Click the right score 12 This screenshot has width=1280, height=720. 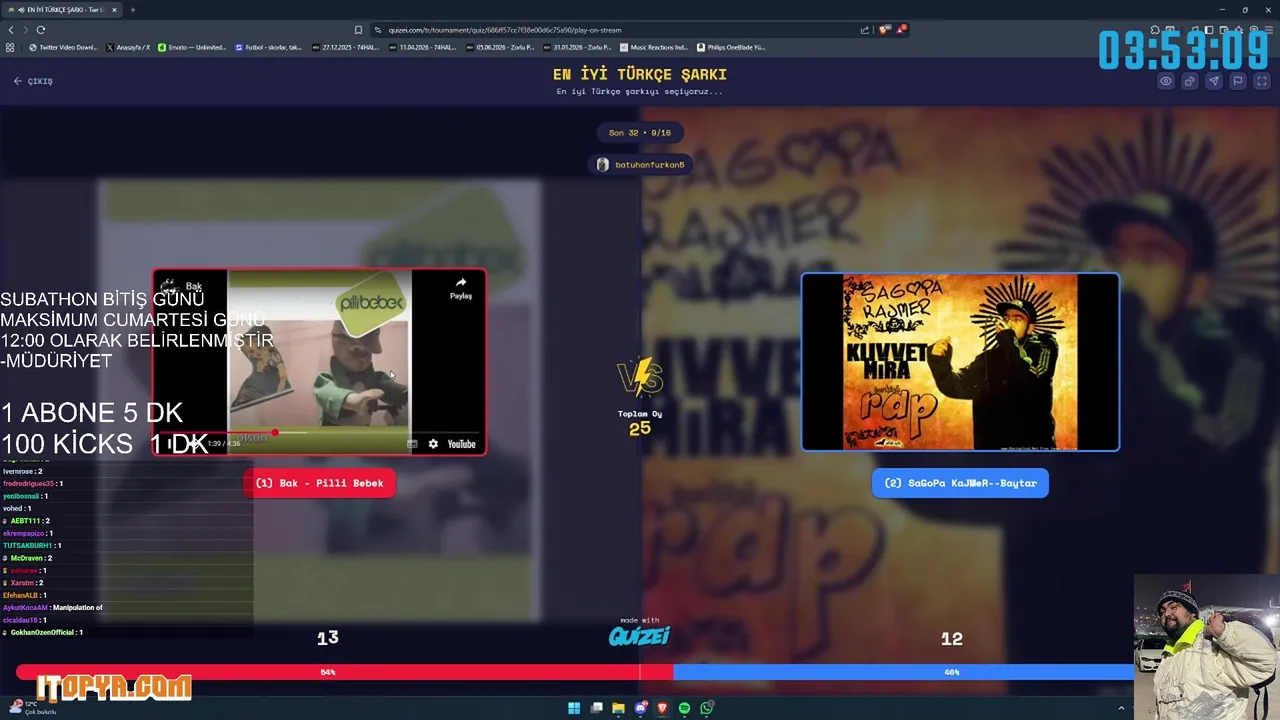pos(952,638)
